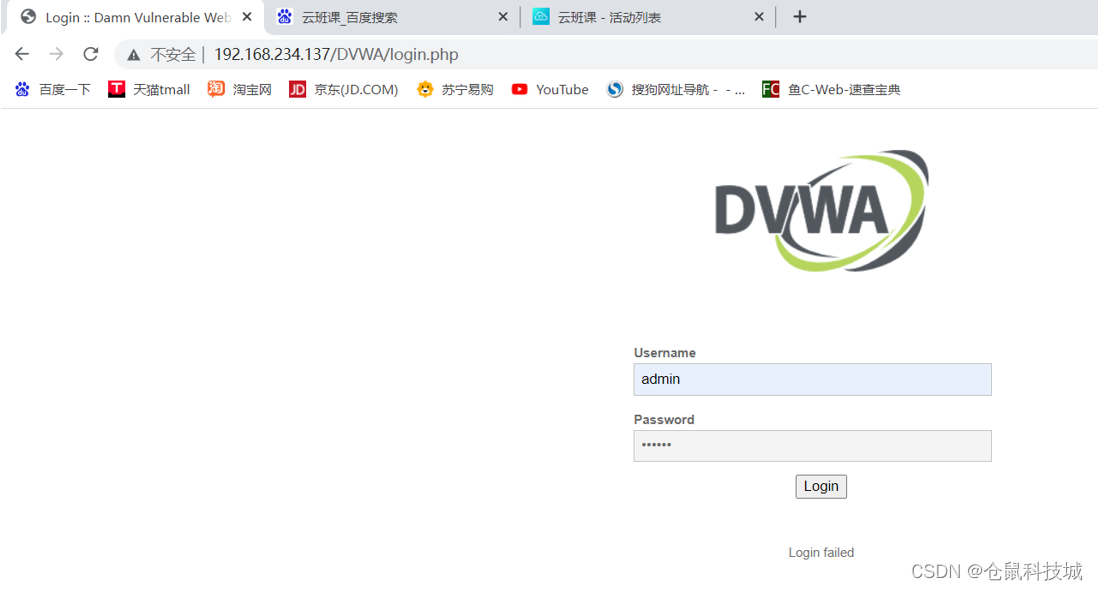Click the DVWA logo image
The width and height of the screenshot is (1098, 590).
[x=822, y=211]
